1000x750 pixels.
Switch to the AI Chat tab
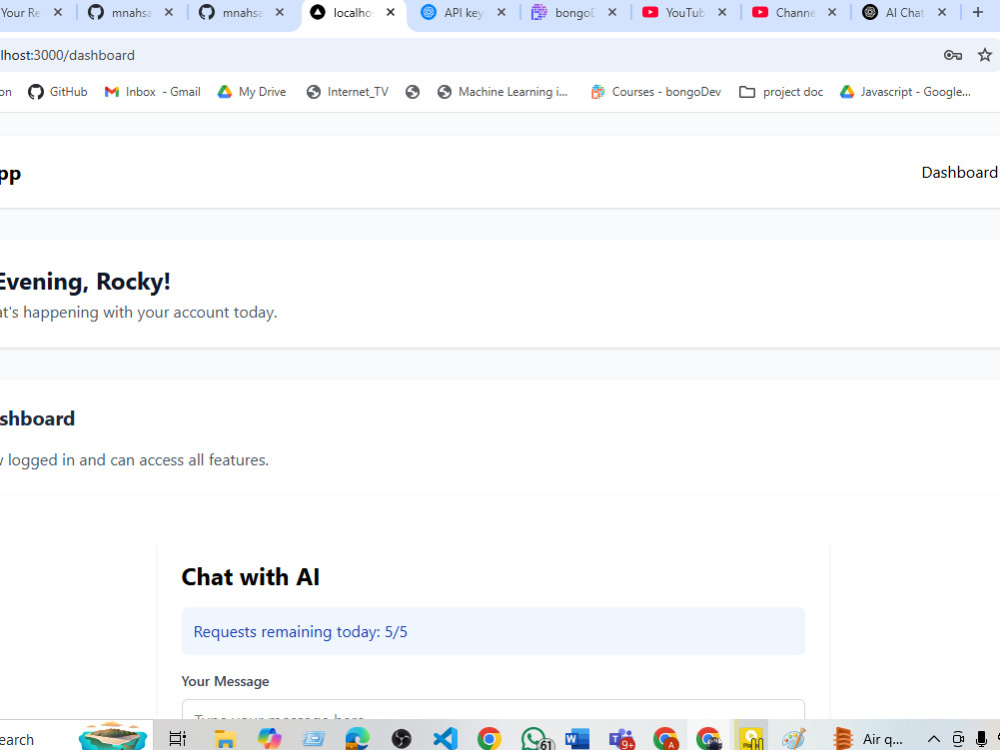point(896,12)
